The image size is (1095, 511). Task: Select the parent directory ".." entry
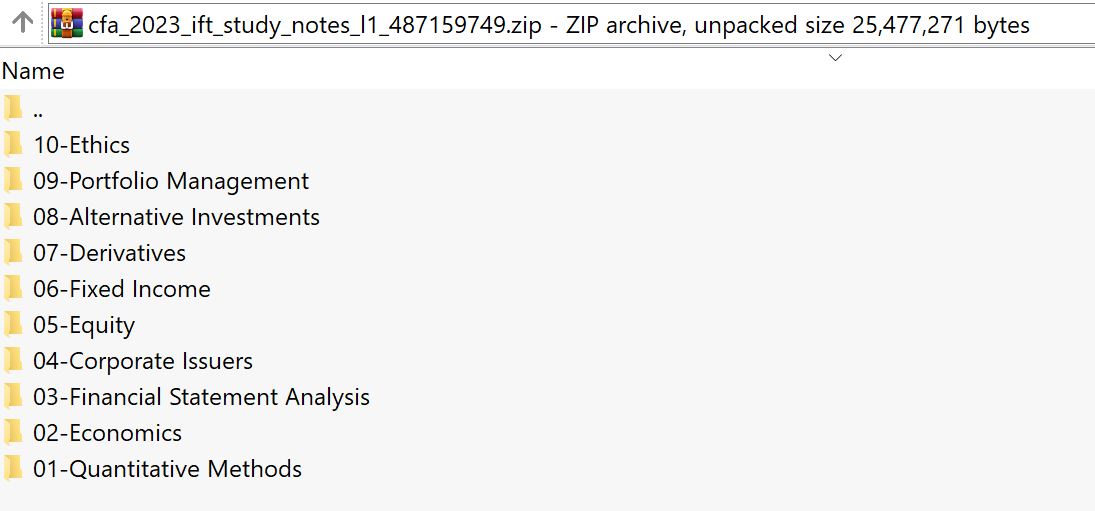coord(38,110)
